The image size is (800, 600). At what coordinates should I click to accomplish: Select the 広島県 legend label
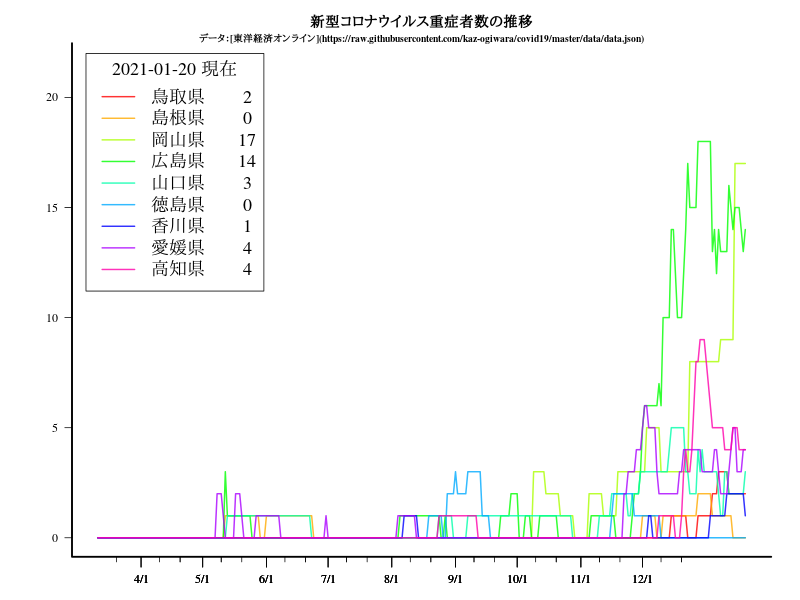pos(178,161)
